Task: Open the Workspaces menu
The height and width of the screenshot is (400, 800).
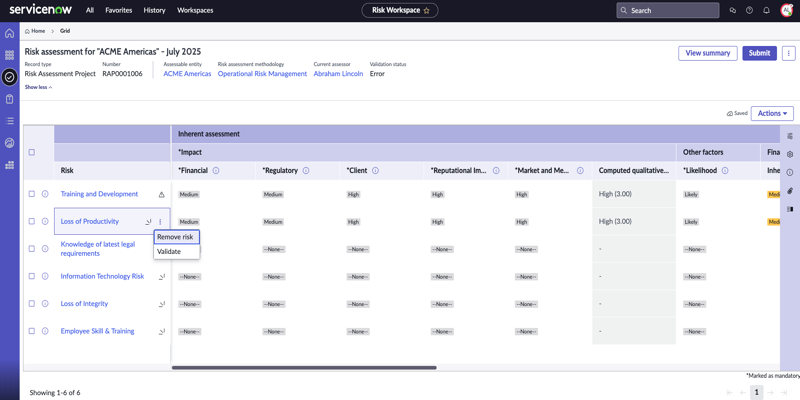Action: click(x=195, y=10)
